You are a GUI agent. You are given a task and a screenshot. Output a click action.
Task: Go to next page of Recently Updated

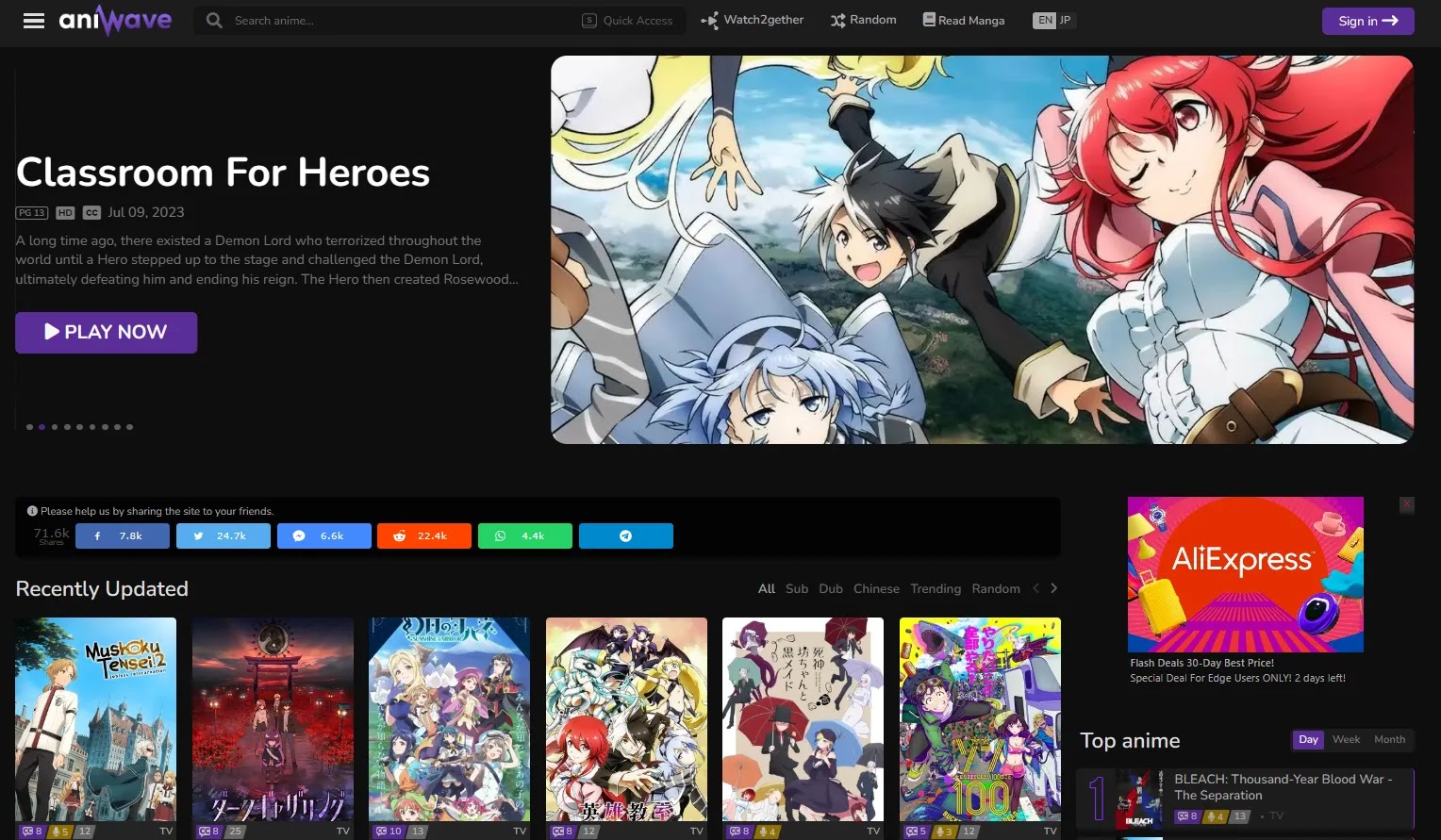[x=1054, y=588]
